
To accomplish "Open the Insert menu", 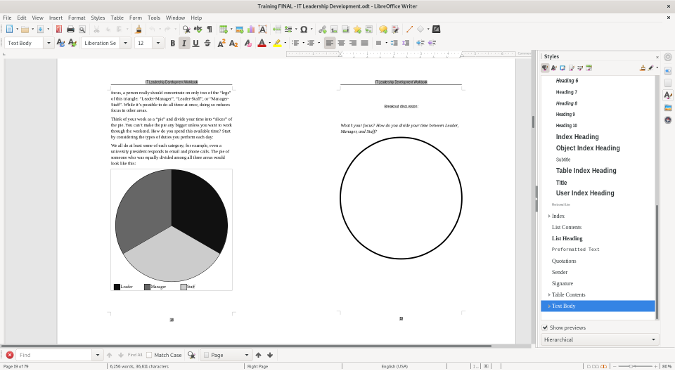I will (56, 18).
